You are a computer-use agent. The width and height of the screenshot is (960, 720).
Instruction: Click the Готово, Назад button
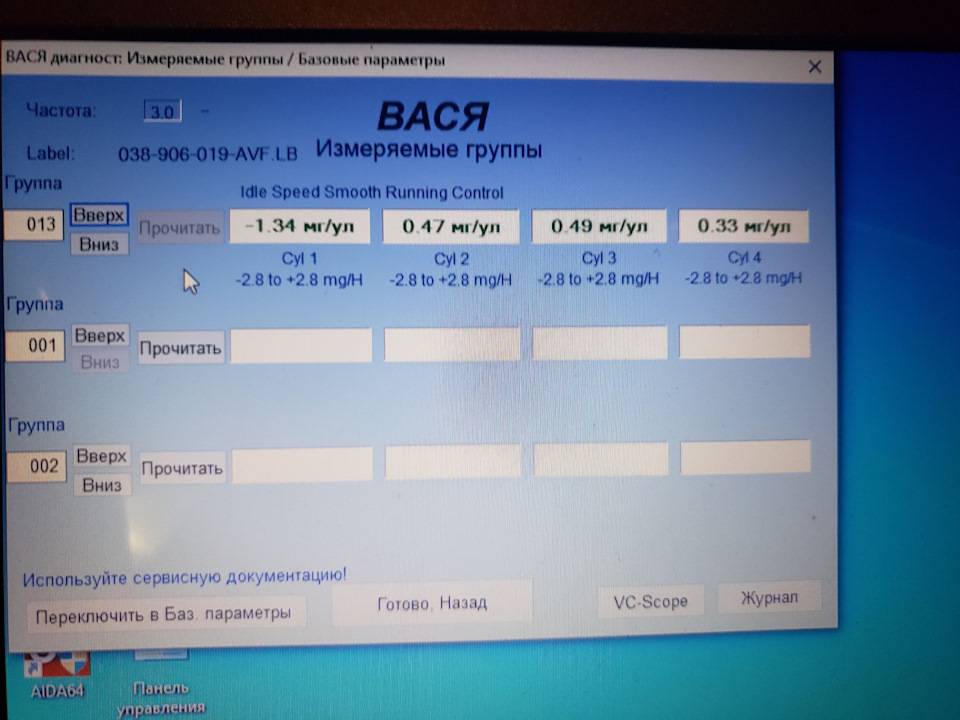(432, 603)
